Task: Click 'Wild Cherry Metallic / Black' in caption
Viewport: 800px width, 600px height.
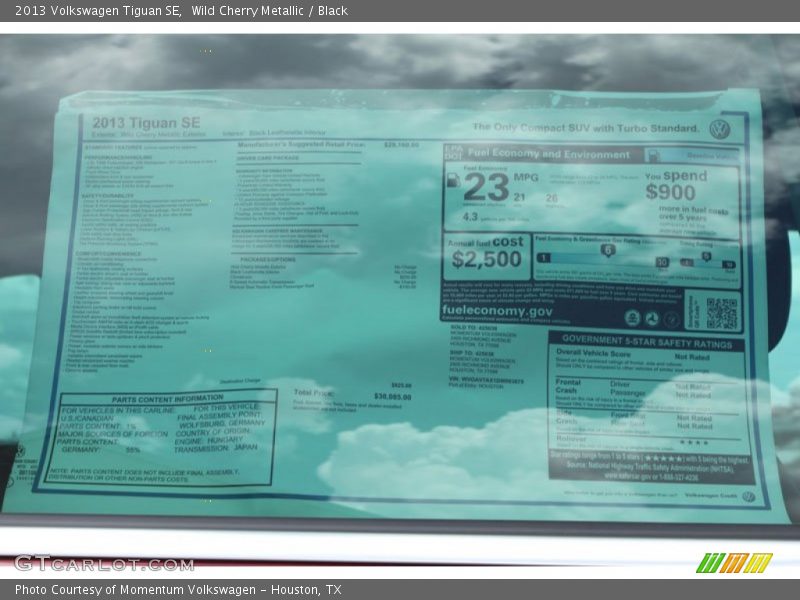Action: coord(269,11)
